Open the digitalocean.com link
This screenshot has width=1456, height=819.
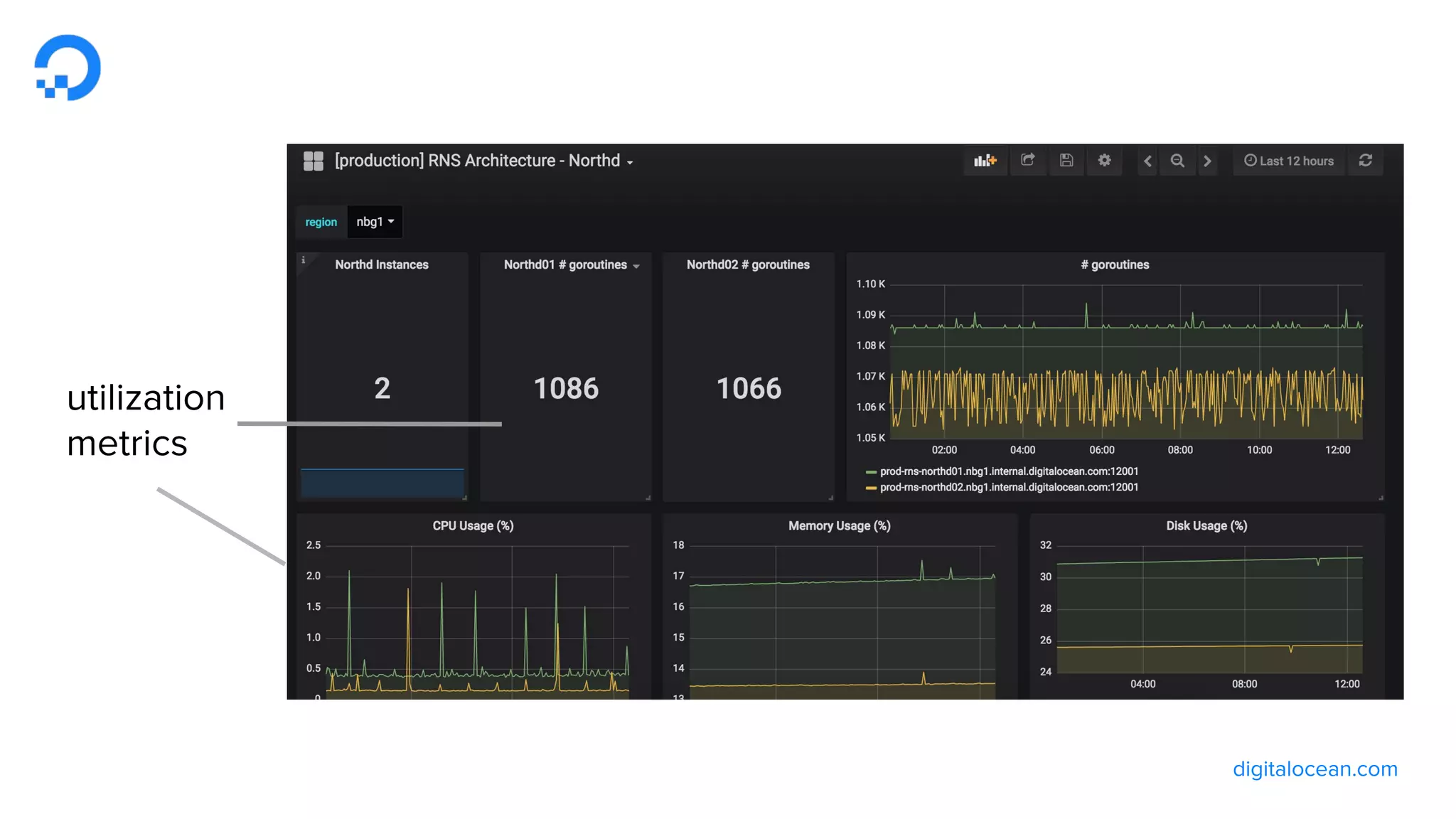tap(1315, 769)
